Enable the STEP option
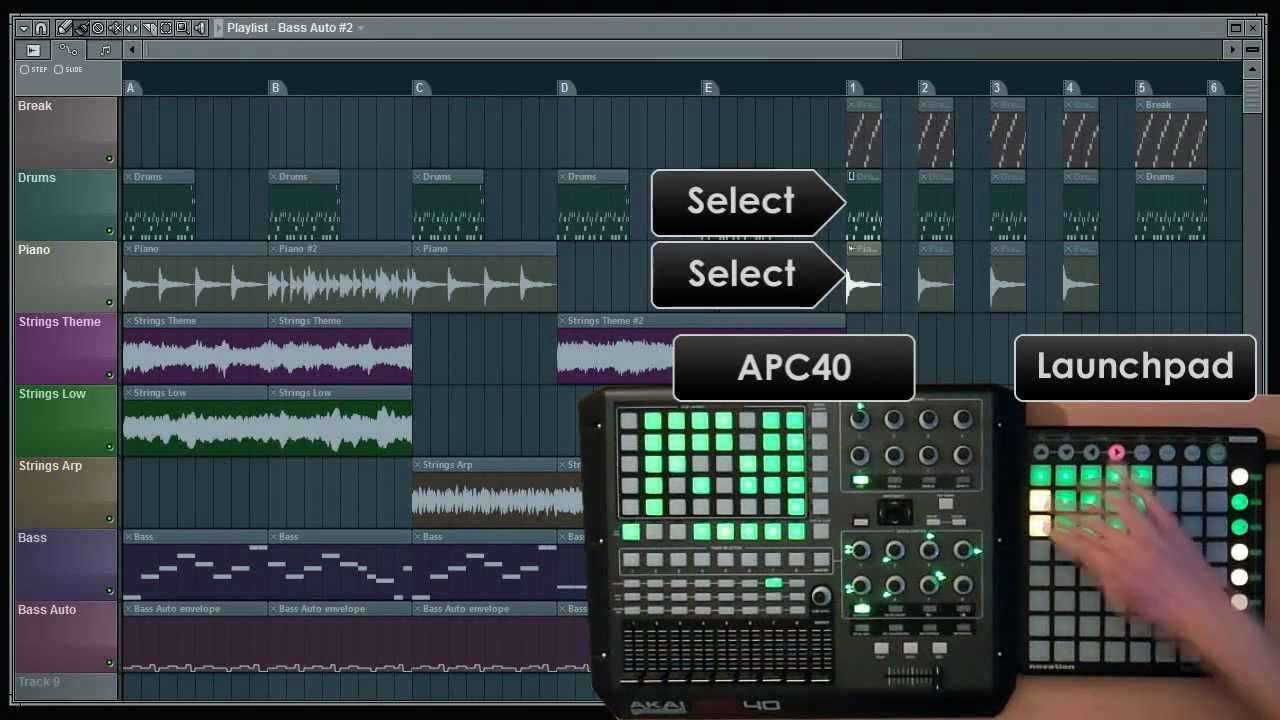1280x720 pixels. 34,69
